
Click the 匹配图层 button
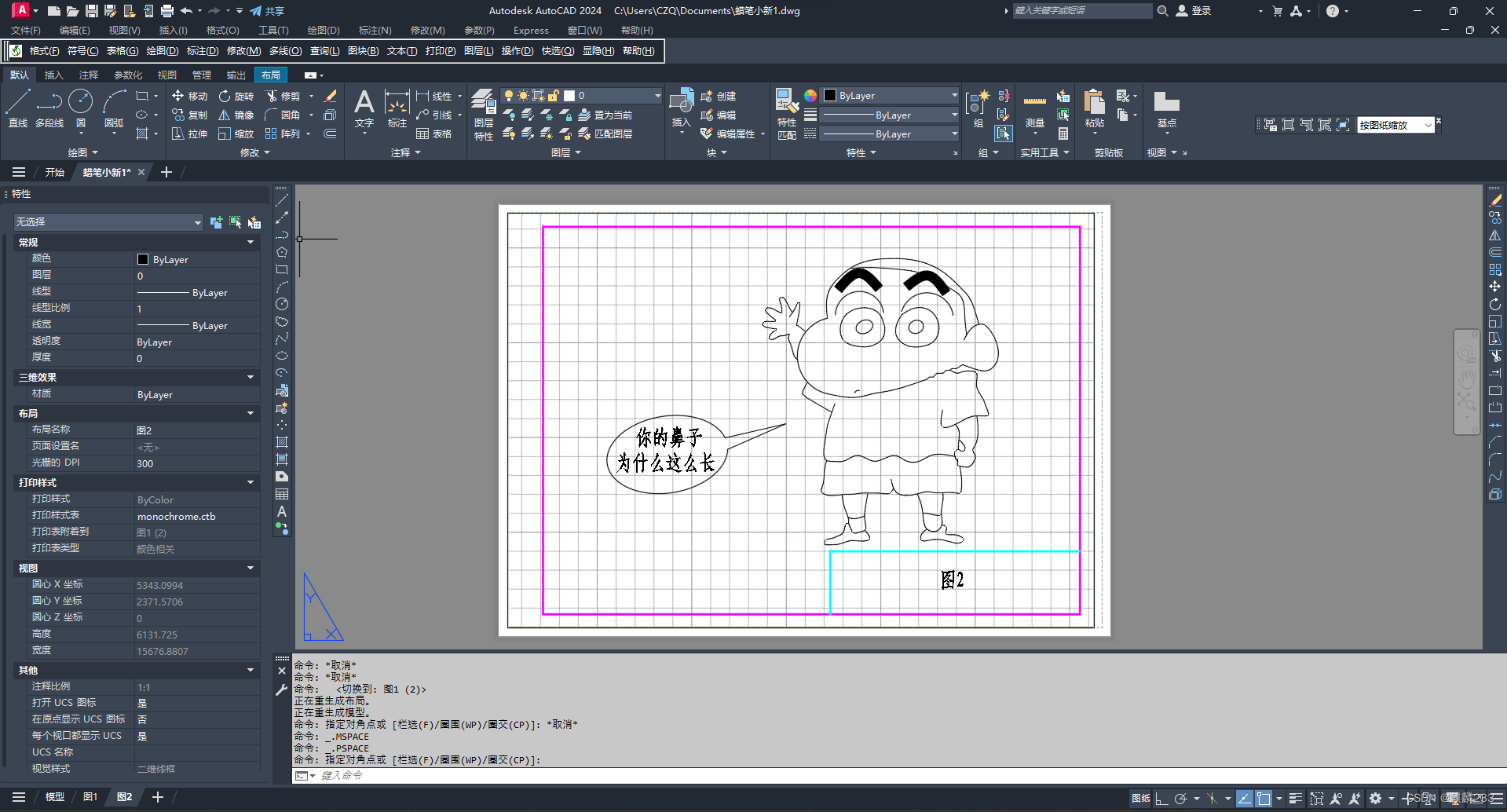click(605, 134)
